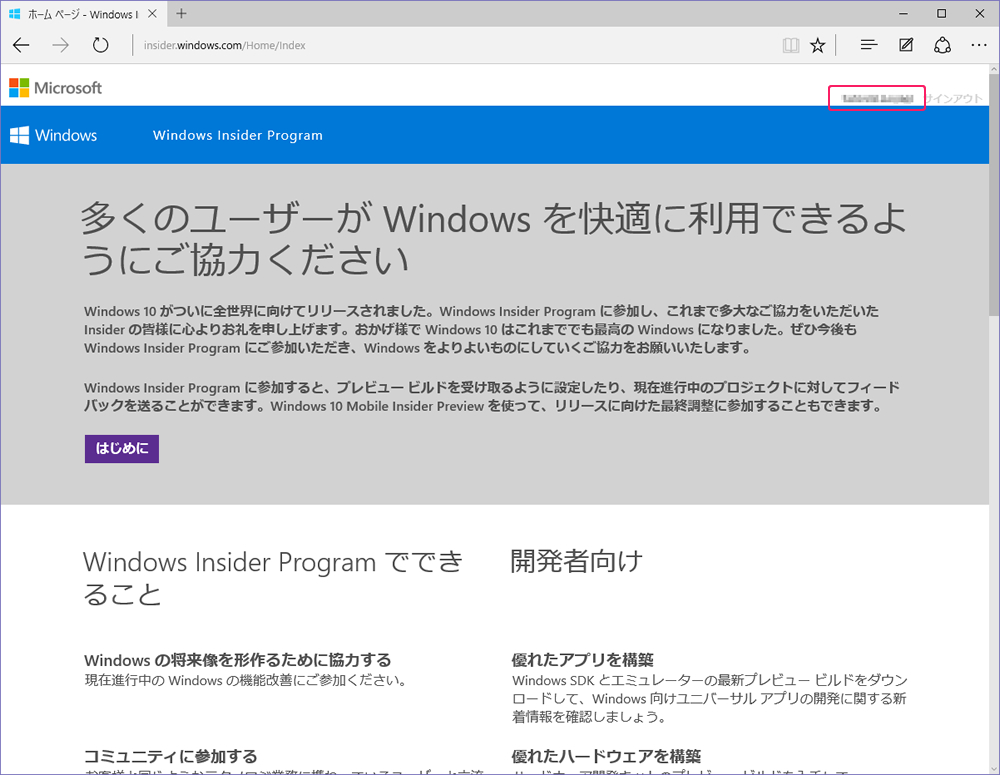Click the Windows logo in blue banner
The image size is (1000, 775).
tap(54, 135)
